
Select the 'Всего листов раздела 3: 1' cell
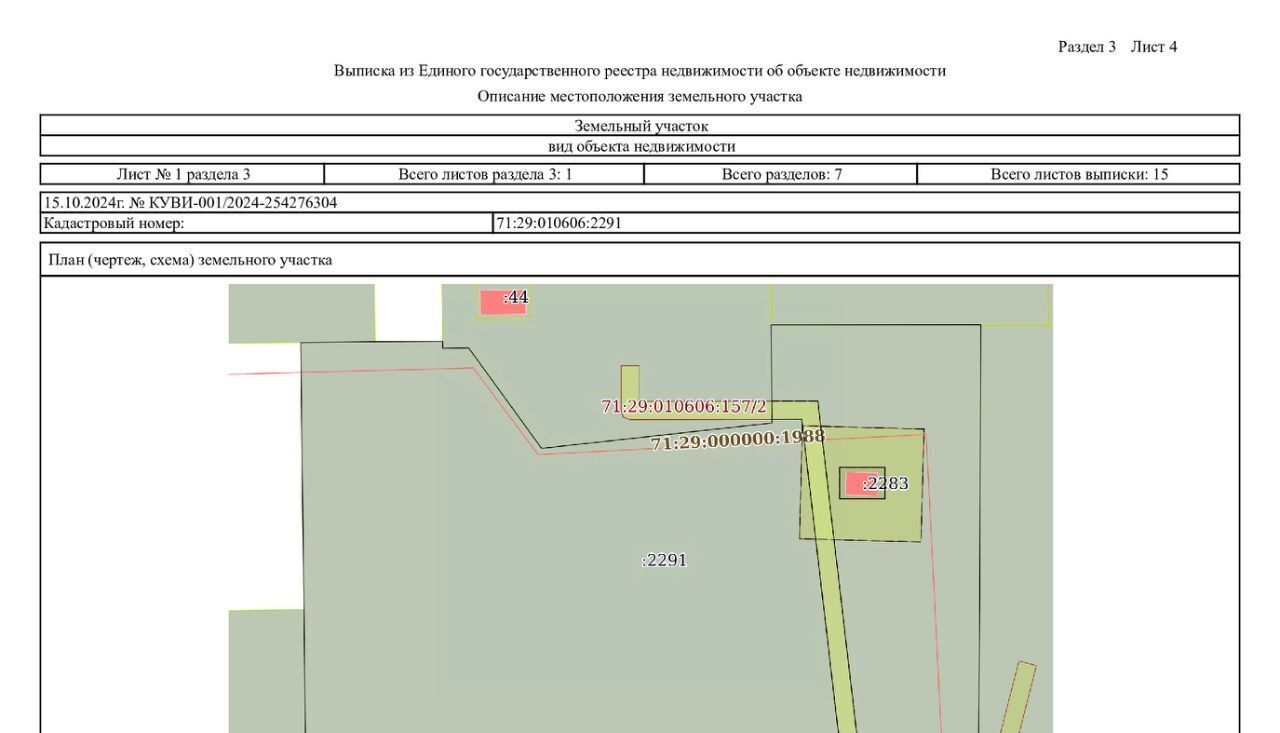click(485, 174)
